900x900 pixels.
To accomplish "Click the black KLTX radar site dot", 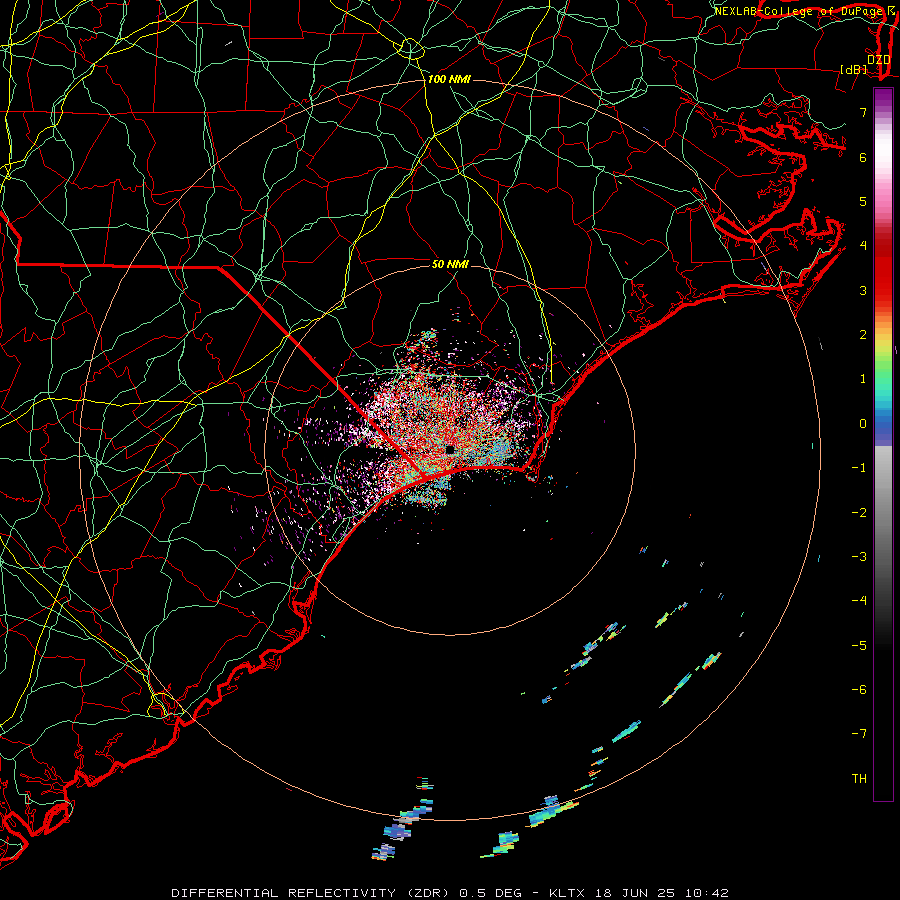I will click(450, 449).
